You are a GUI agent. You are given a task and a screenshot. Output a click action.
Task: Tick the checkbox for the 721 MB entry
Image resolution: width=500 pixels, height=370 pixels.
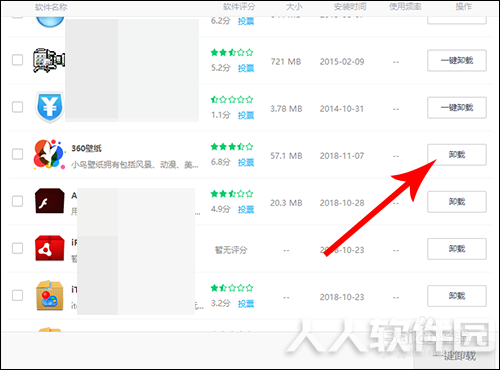[17, 60]
